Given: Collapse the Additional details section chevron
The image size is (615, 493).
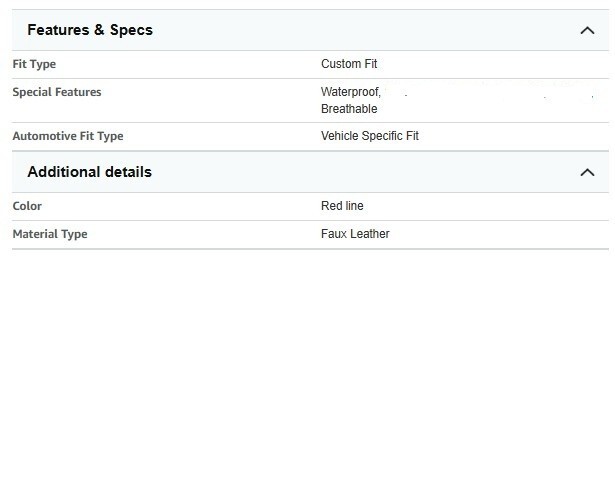Looking at the screenshot, I should 587,172.
